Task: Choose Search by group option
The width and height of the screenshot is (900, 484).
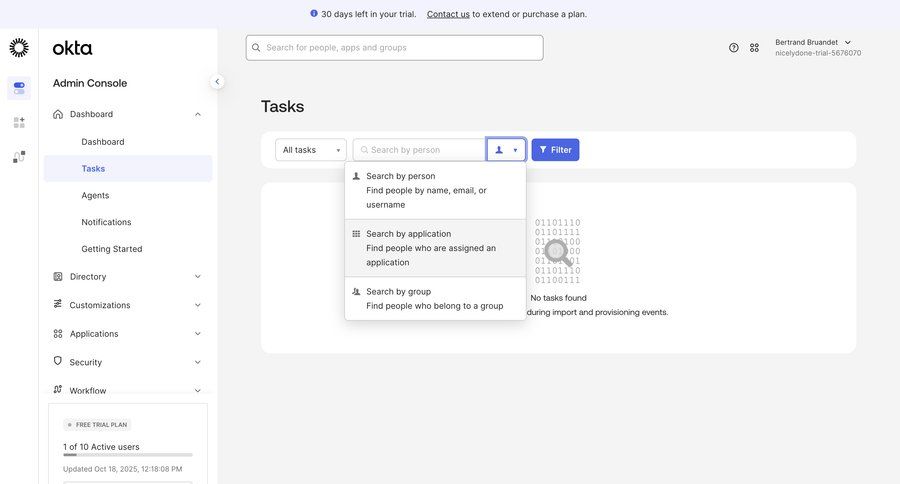Action: point(435,299)
